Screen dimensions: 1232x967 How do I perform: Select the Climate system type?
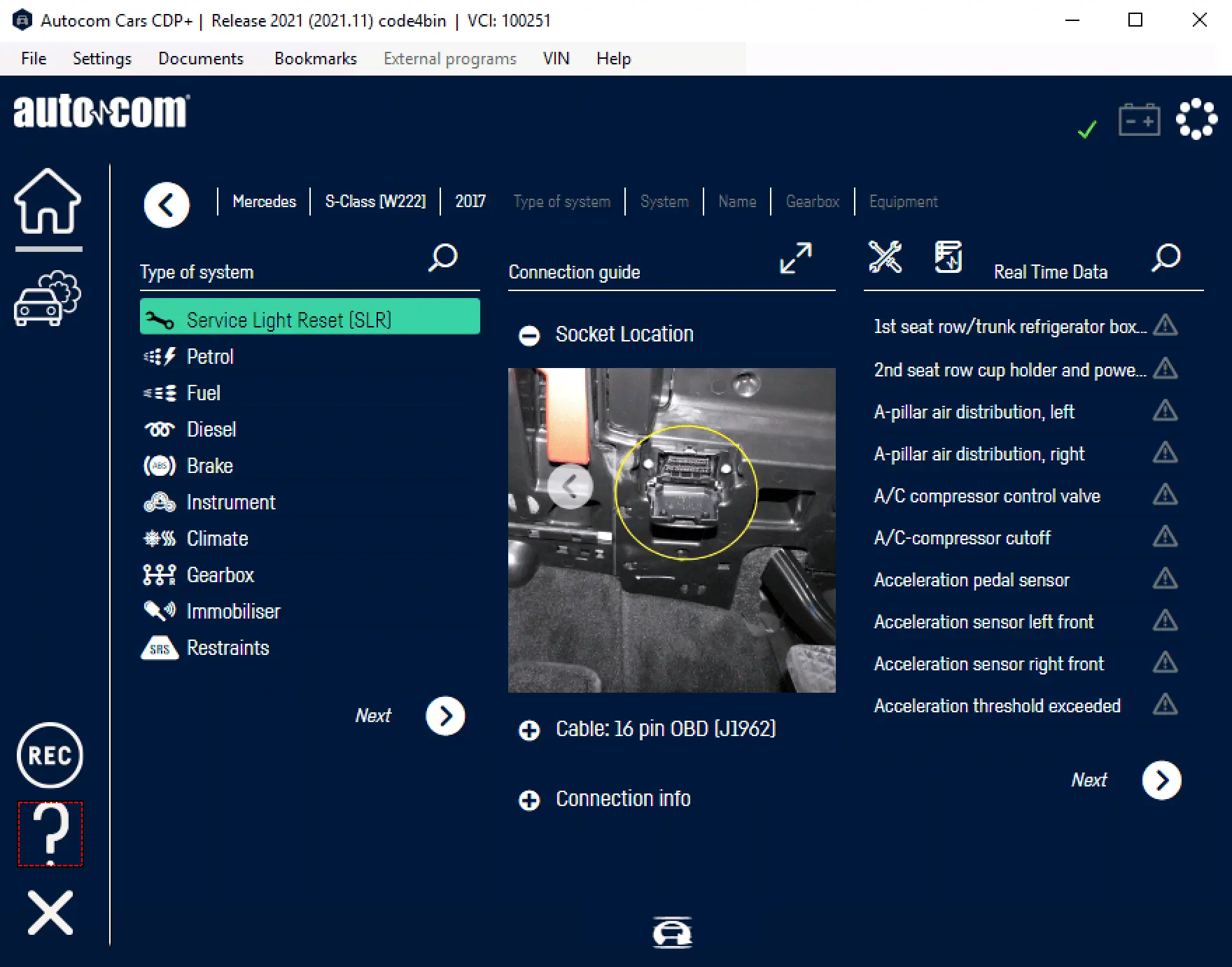(x=310, y=539)
